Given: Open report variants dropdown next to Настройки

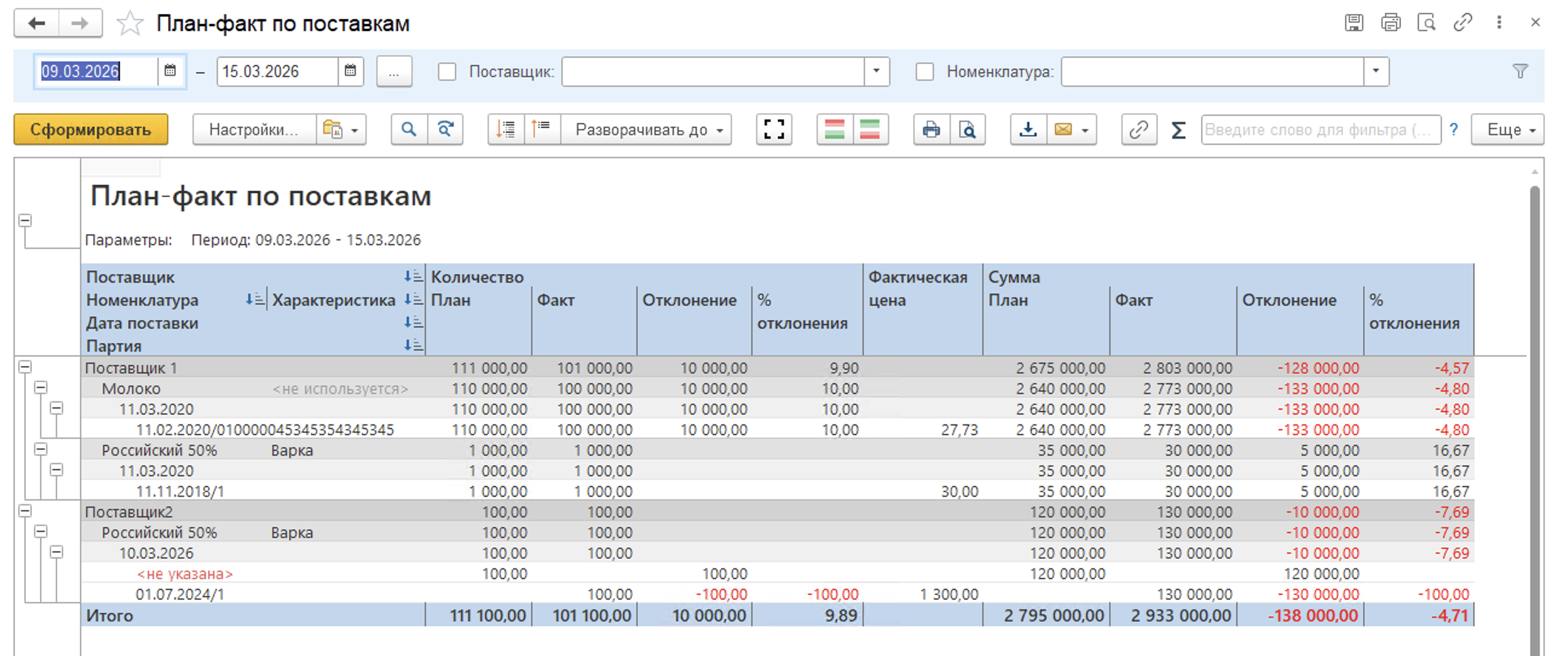Looking at the screenshot, I should pyautogui.click(x=341, y=129).
